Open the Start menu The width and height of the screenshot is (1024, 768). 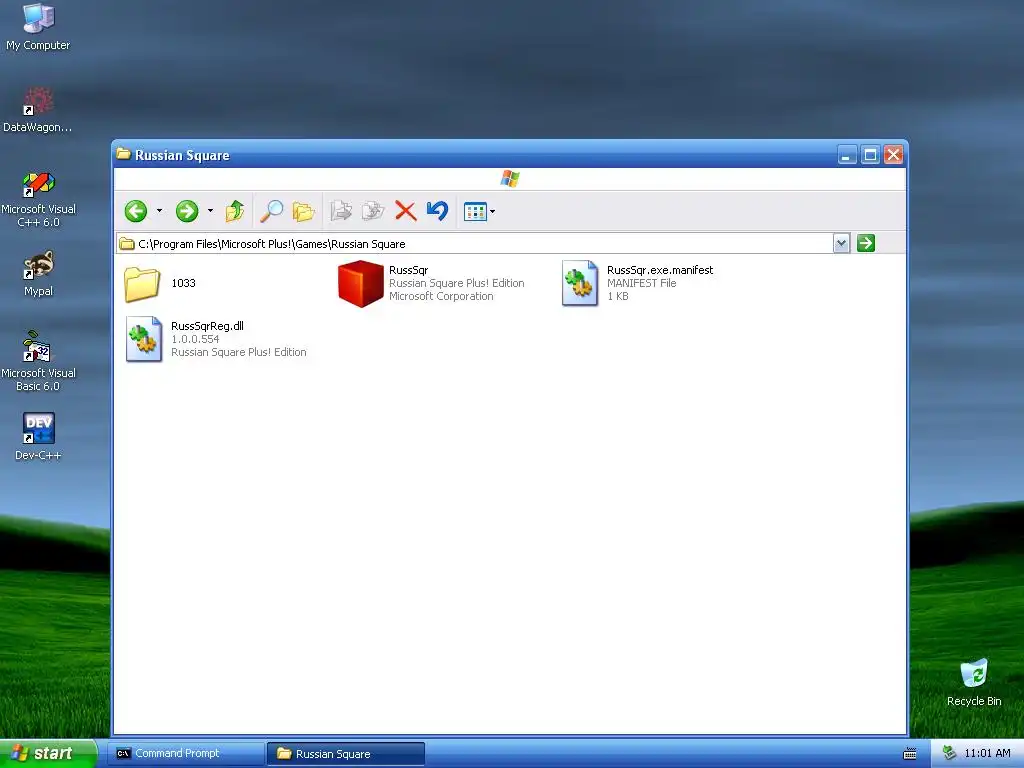point(48,753)
